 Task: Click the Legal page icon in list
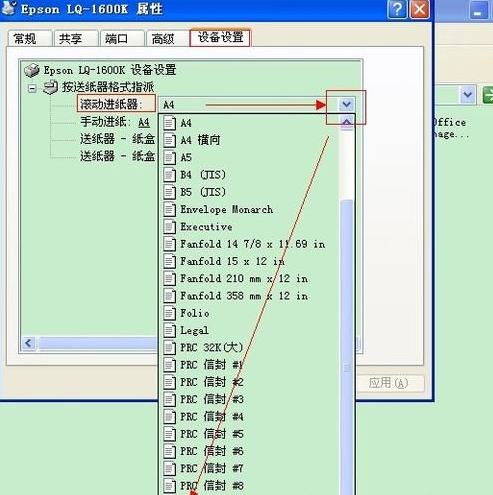tap(169, 330)
